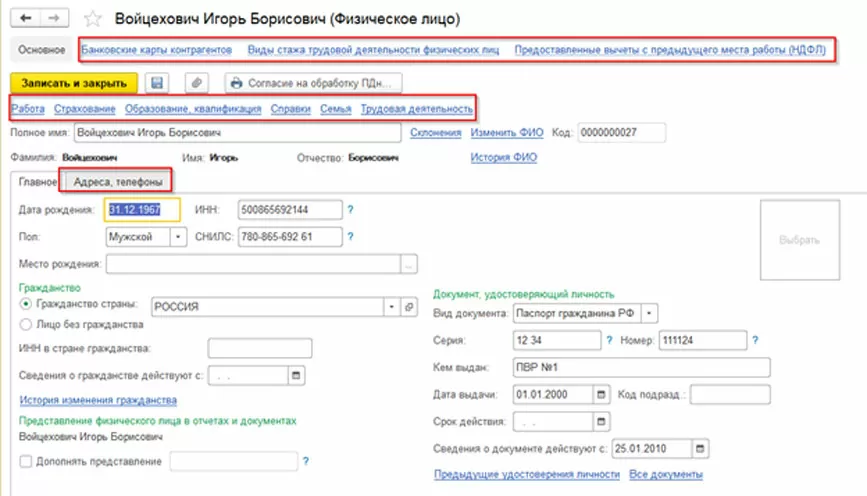Select the Гражданство страны radio button
867x496 pixels.
click(x=26, y=307)
